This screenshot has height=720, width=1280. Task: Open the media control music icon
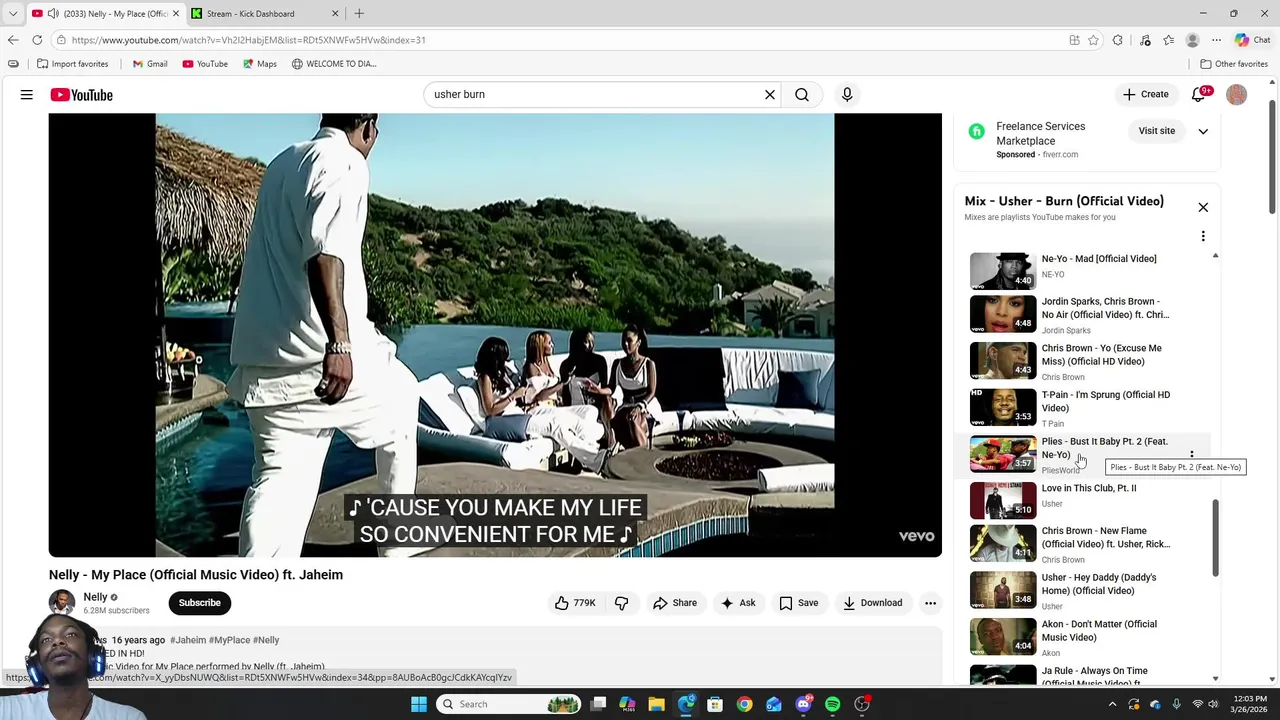click(x=1145, y=40)
